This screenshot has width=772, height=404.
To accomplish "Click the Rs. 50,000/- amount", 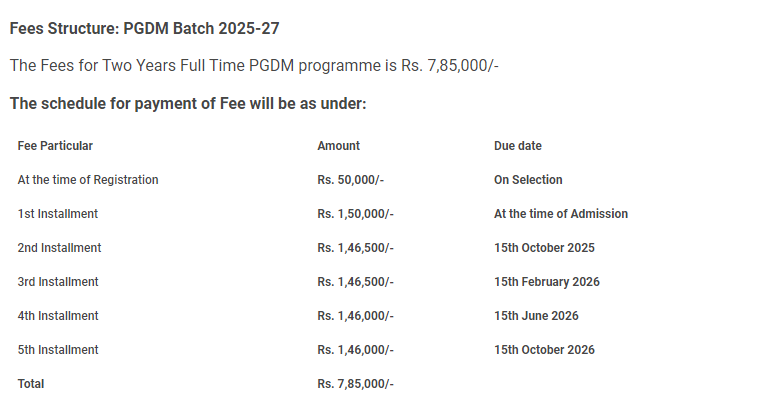I will tap(351, 180).
